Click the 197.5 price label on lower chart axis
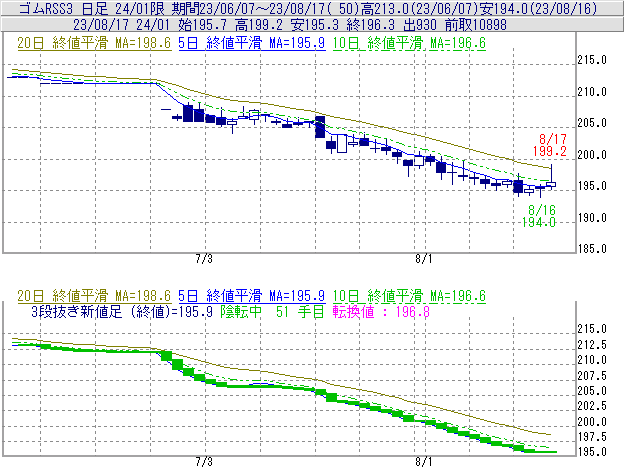 (x=592, y=437)
